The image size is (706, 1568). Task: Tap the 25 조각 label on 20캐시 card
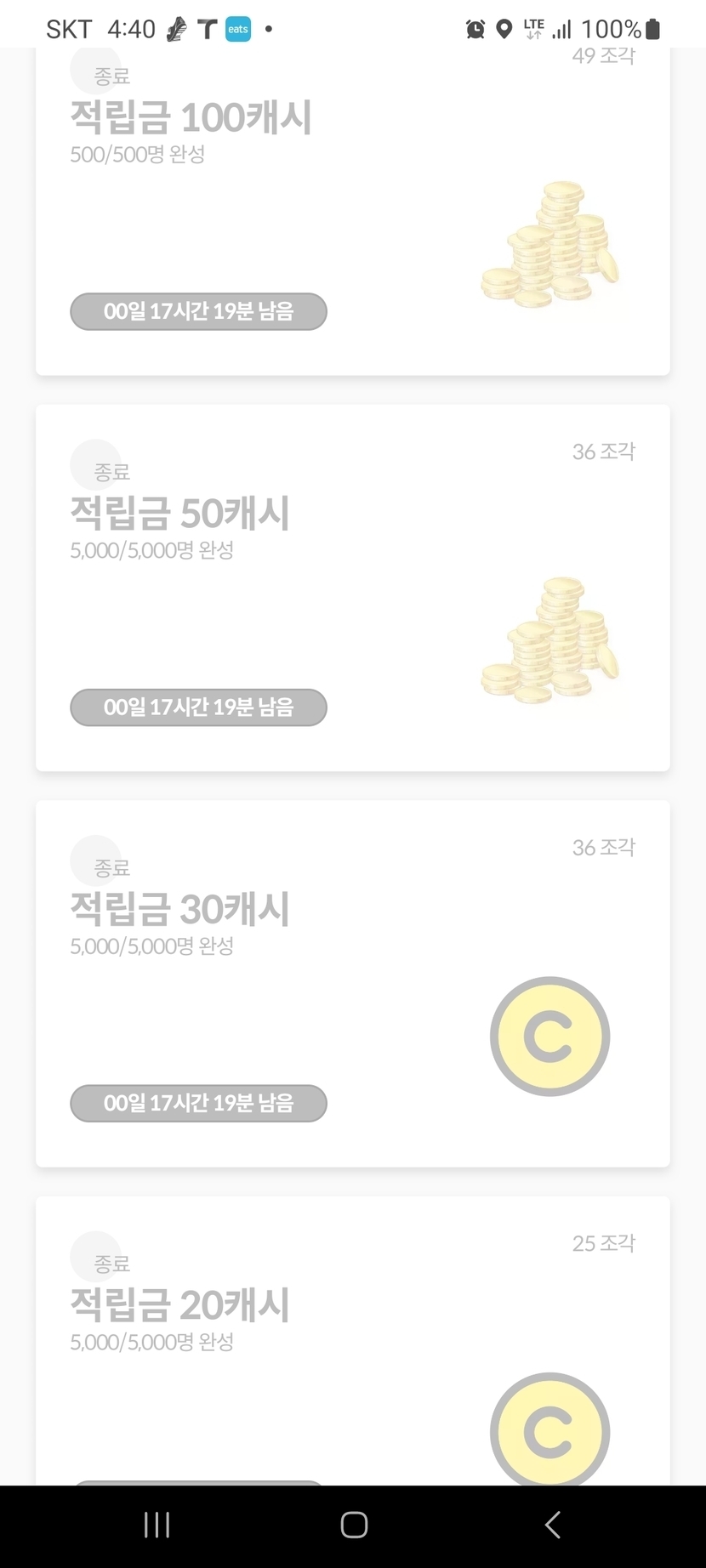coord(603,1243)
